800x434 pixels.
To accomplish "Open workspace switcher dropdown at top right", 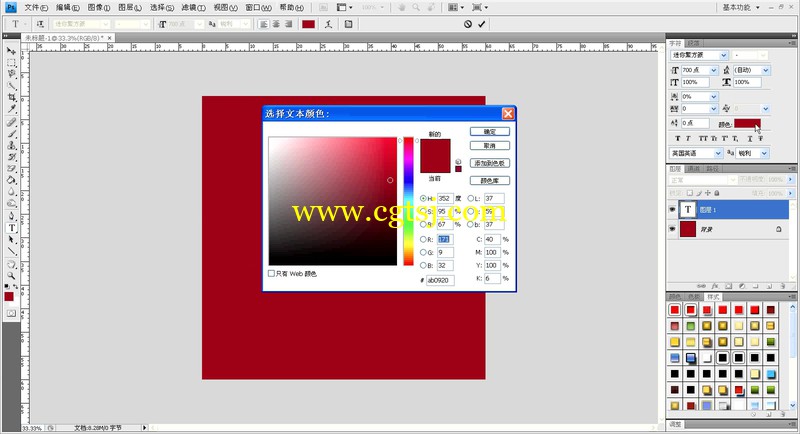I will tap(741, 7).
